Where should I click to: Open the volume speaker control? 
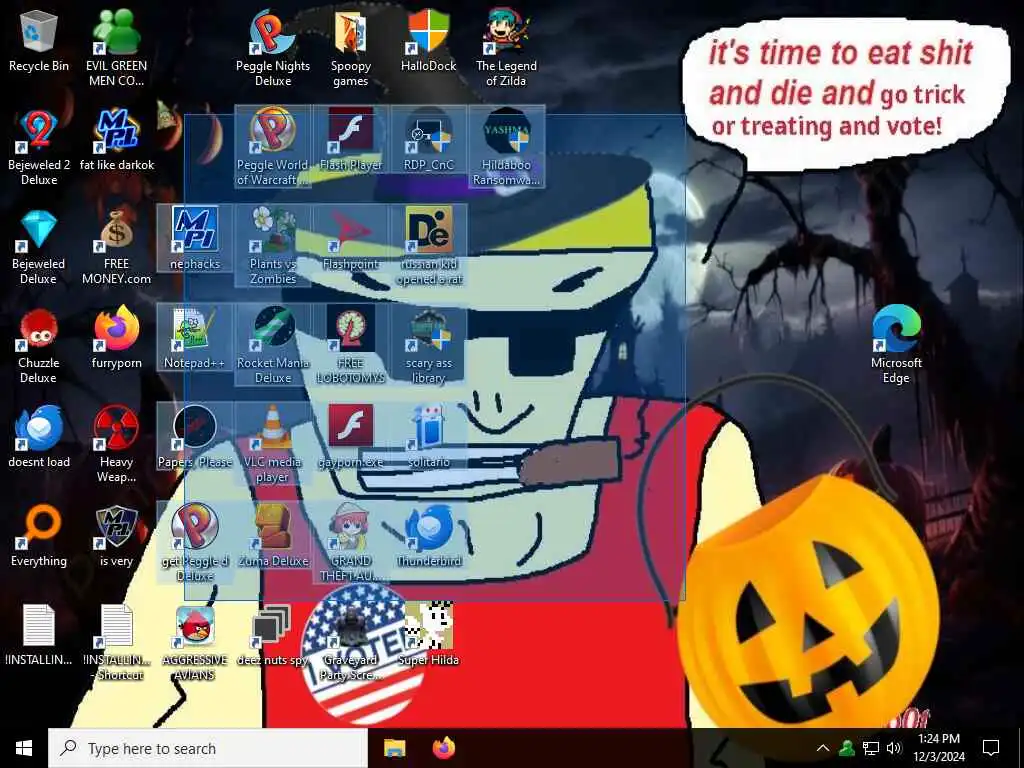pos(894,748)
